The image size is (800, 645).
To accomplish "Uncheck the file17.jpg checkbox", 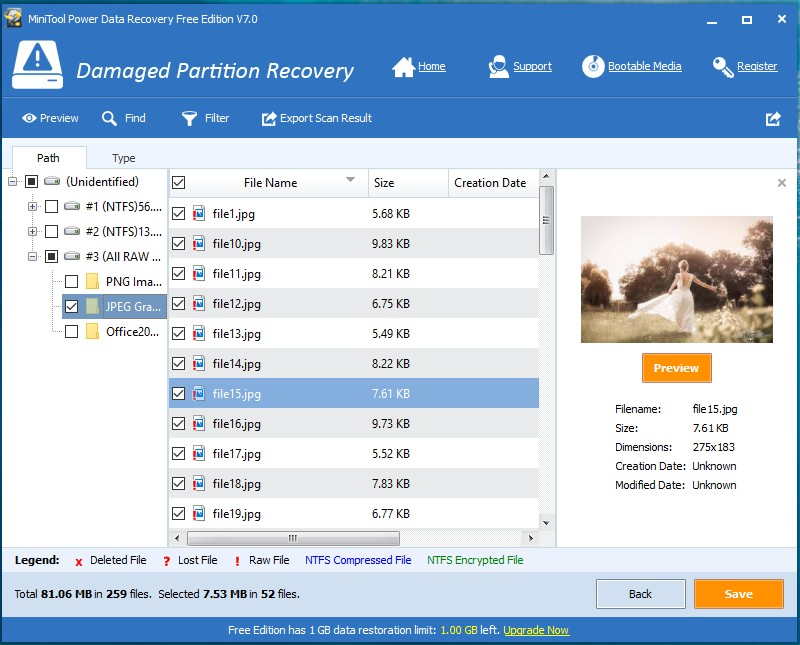I will (x=179, y=453).
